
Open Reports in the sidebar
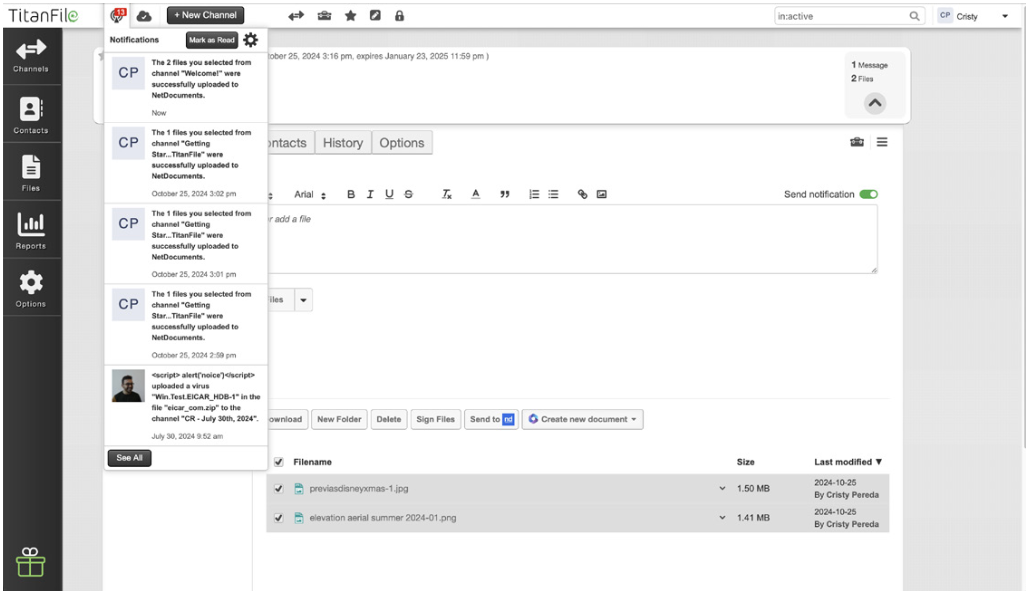click(31, 231)
